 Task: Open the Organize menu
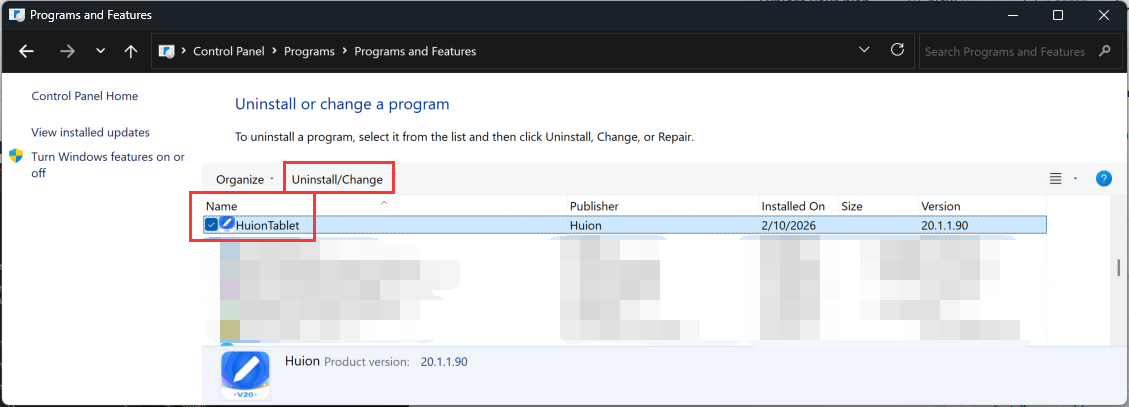tap(245, 179)
